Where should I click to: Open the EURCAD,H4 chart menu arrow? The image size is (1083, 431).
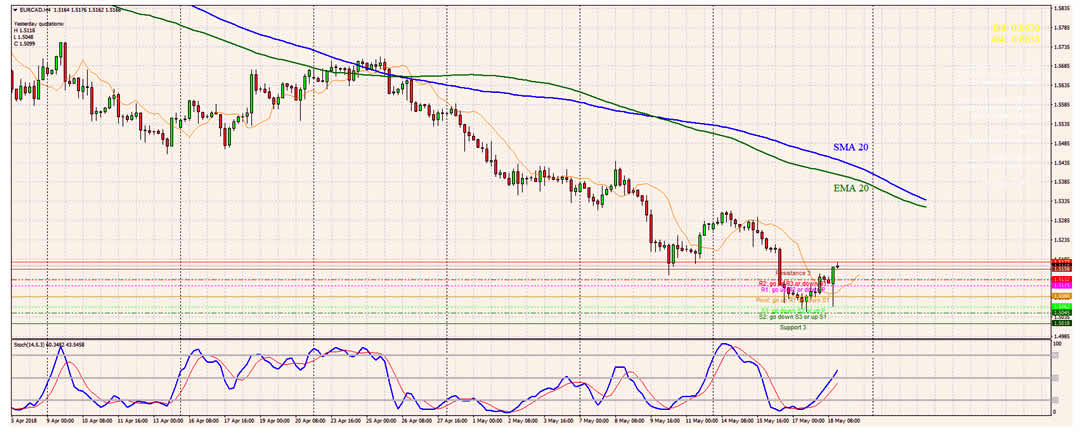pyautogui.click(x=15, y=9)
